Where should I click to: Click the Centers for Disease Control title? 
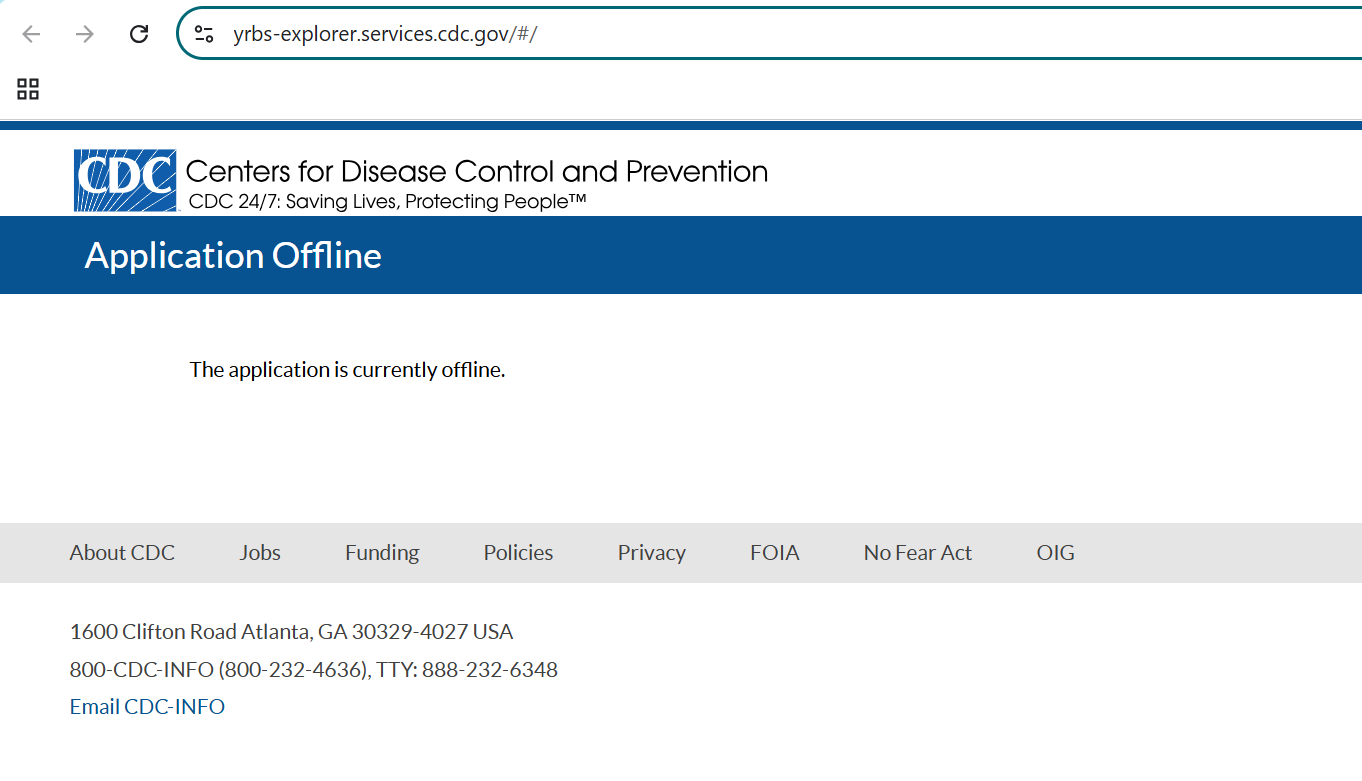click(x=477, y=172)
